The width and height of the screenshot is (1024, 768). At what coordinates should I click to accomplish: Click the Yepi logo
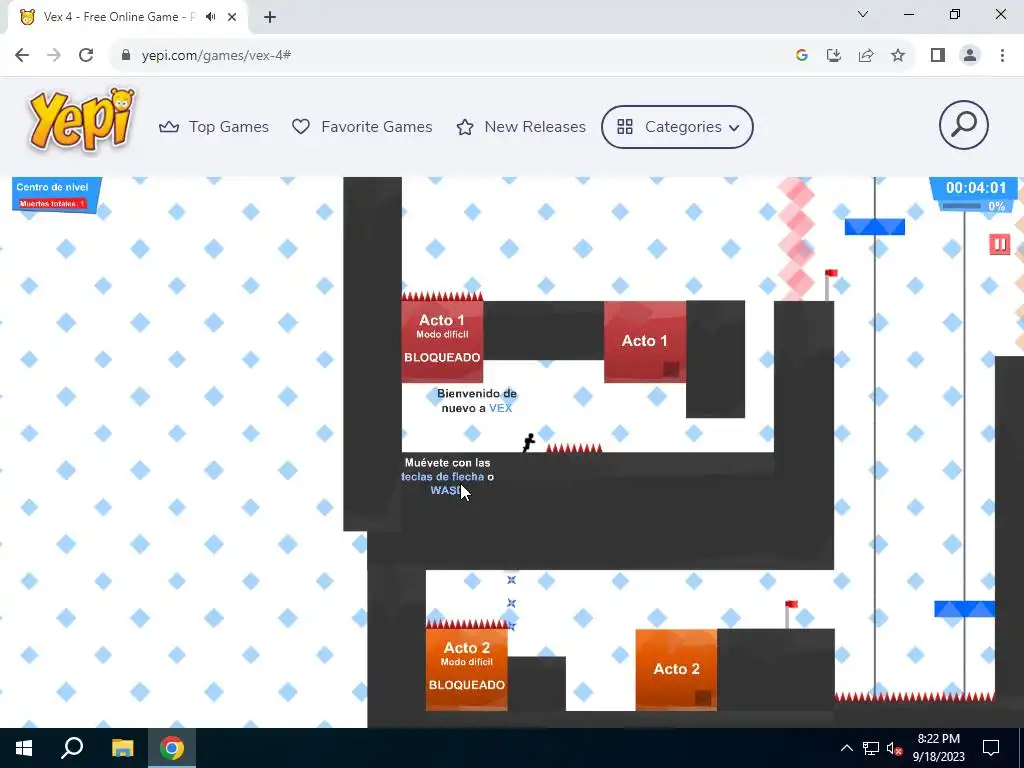coord(82,121)
